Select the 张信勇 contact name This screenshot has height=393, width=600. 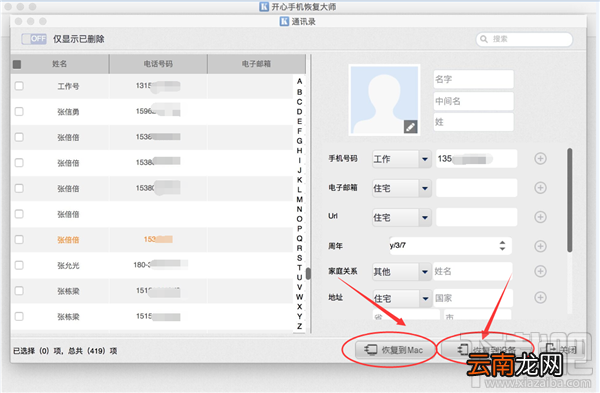(68, 112)
